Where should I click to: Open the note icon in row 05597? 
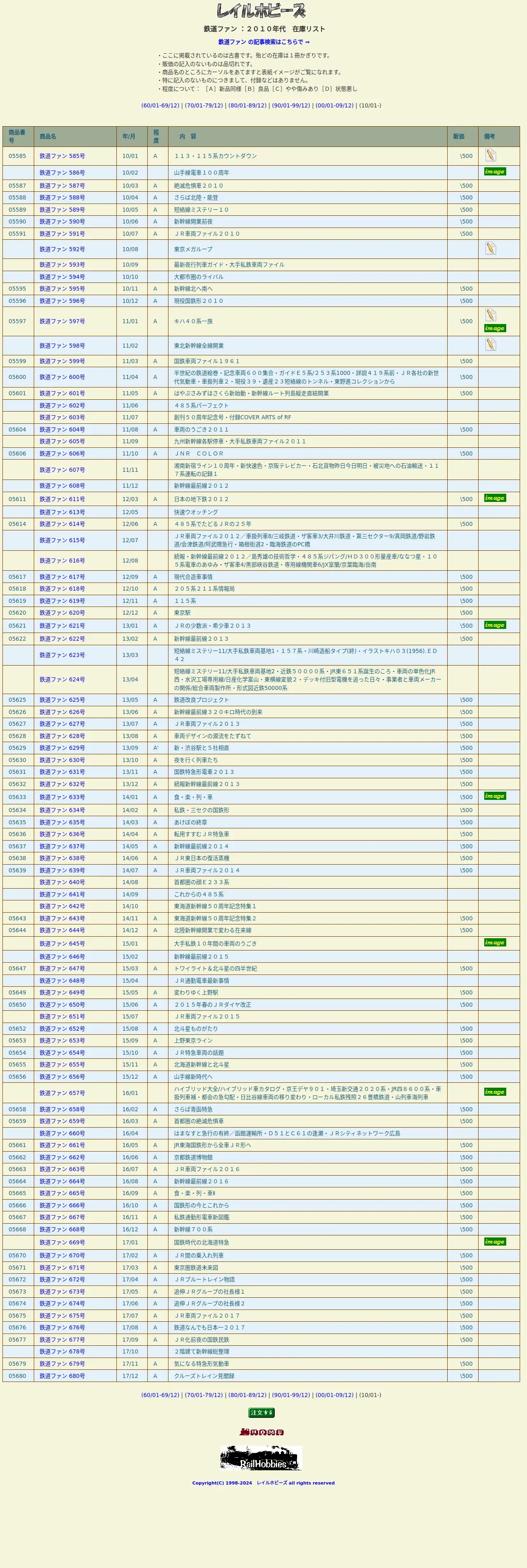click(x=490, y=315)
